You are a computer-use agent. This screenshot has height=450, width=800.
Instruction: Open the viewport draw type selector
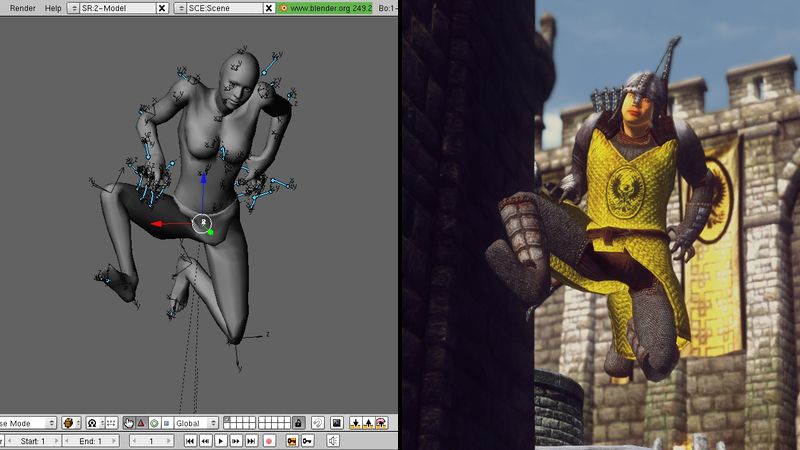point(71,423)
